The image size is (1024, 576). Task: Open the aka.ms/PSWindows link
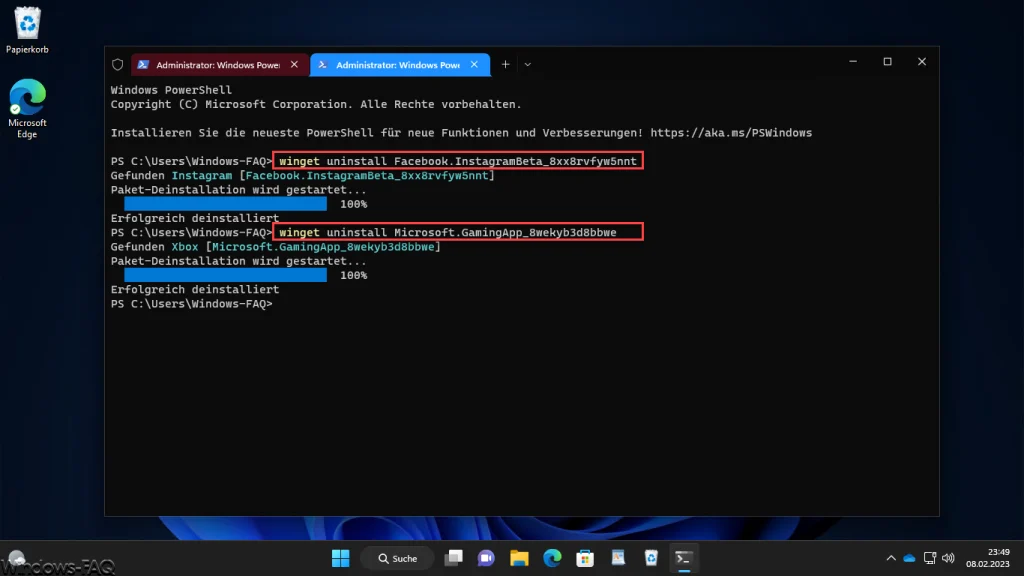click(x=731, y=133)
